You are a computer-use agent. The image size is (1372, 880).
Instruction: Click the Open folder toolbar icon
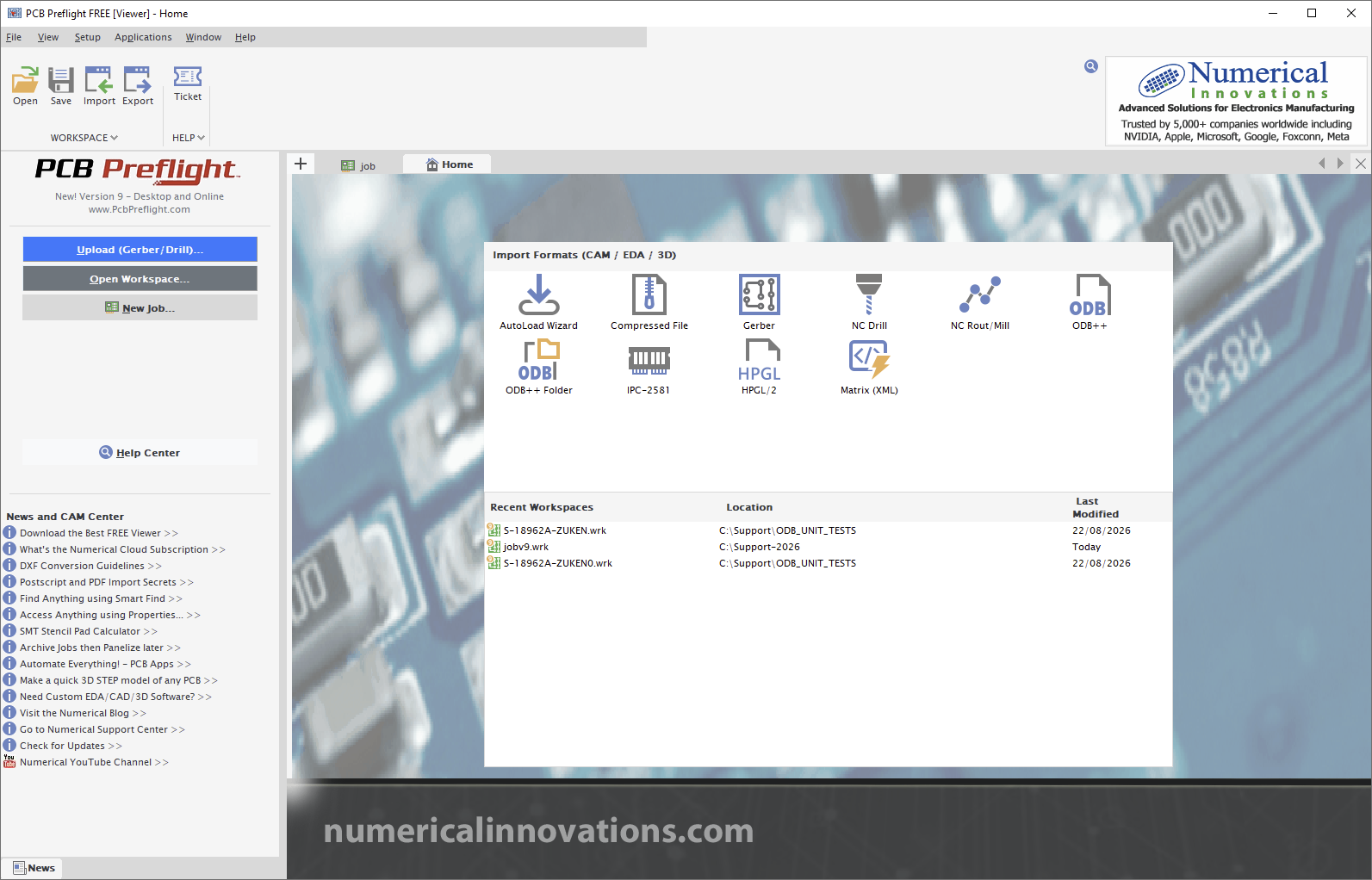pos(25,85)
